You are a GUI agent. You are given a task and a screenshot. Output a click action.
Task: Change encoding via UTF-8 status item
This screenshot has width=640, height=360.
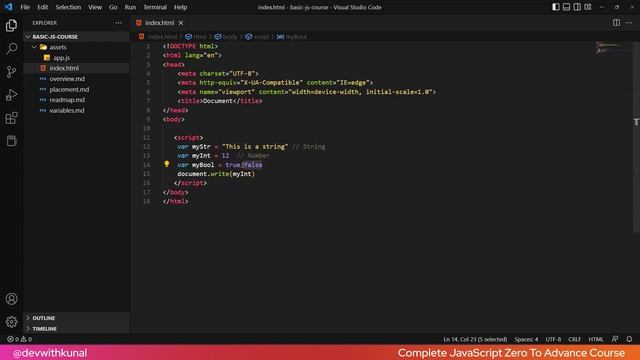[553, 339]
